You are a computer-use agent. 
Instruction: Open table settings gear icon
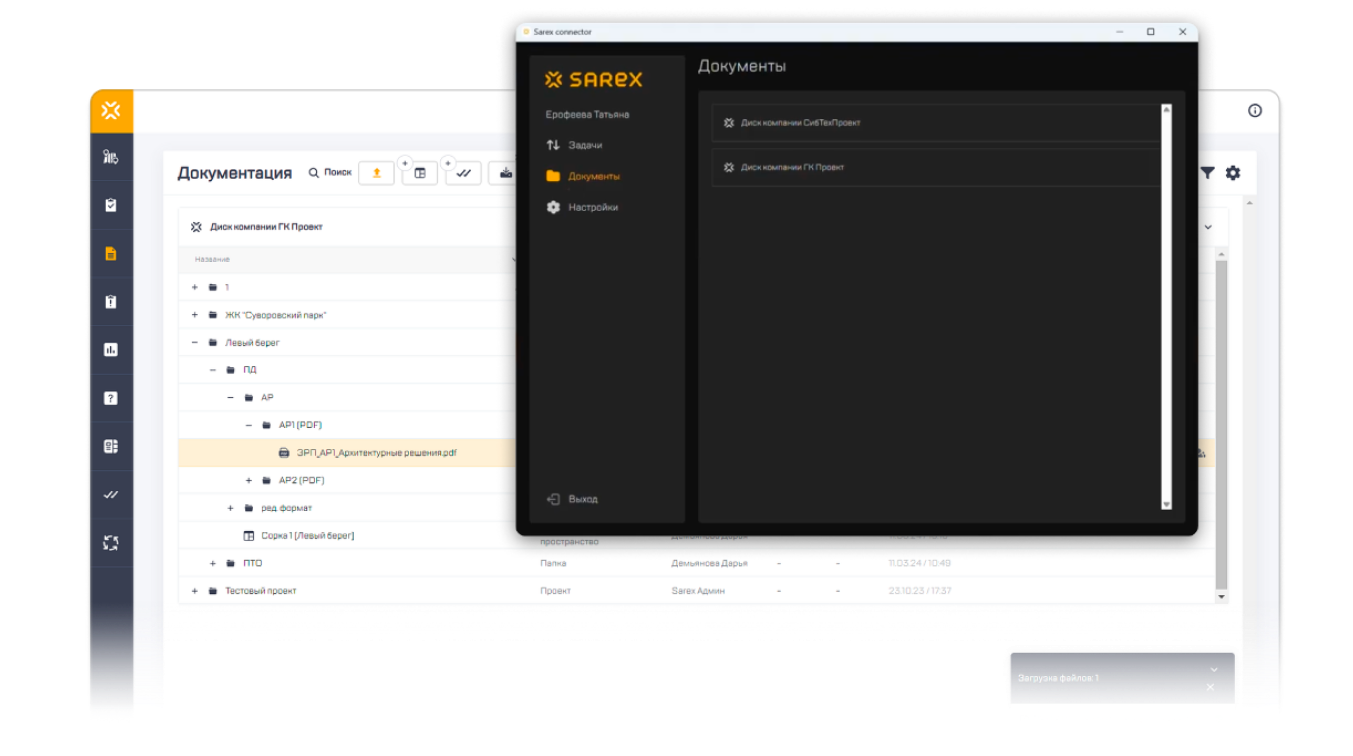point(1233,173)
